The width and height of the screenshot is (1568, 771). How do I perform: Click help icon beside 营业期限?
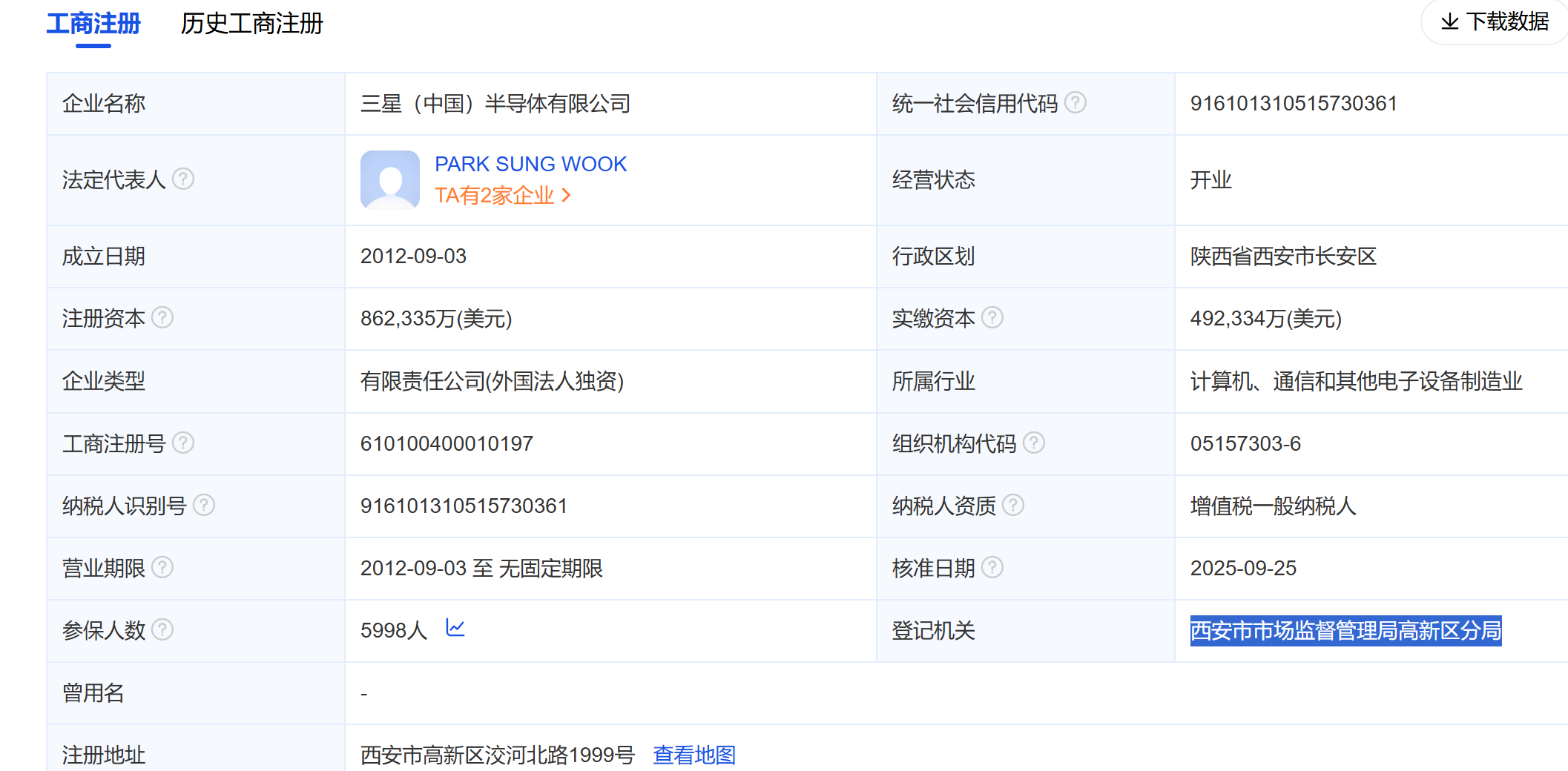point(162,567)
